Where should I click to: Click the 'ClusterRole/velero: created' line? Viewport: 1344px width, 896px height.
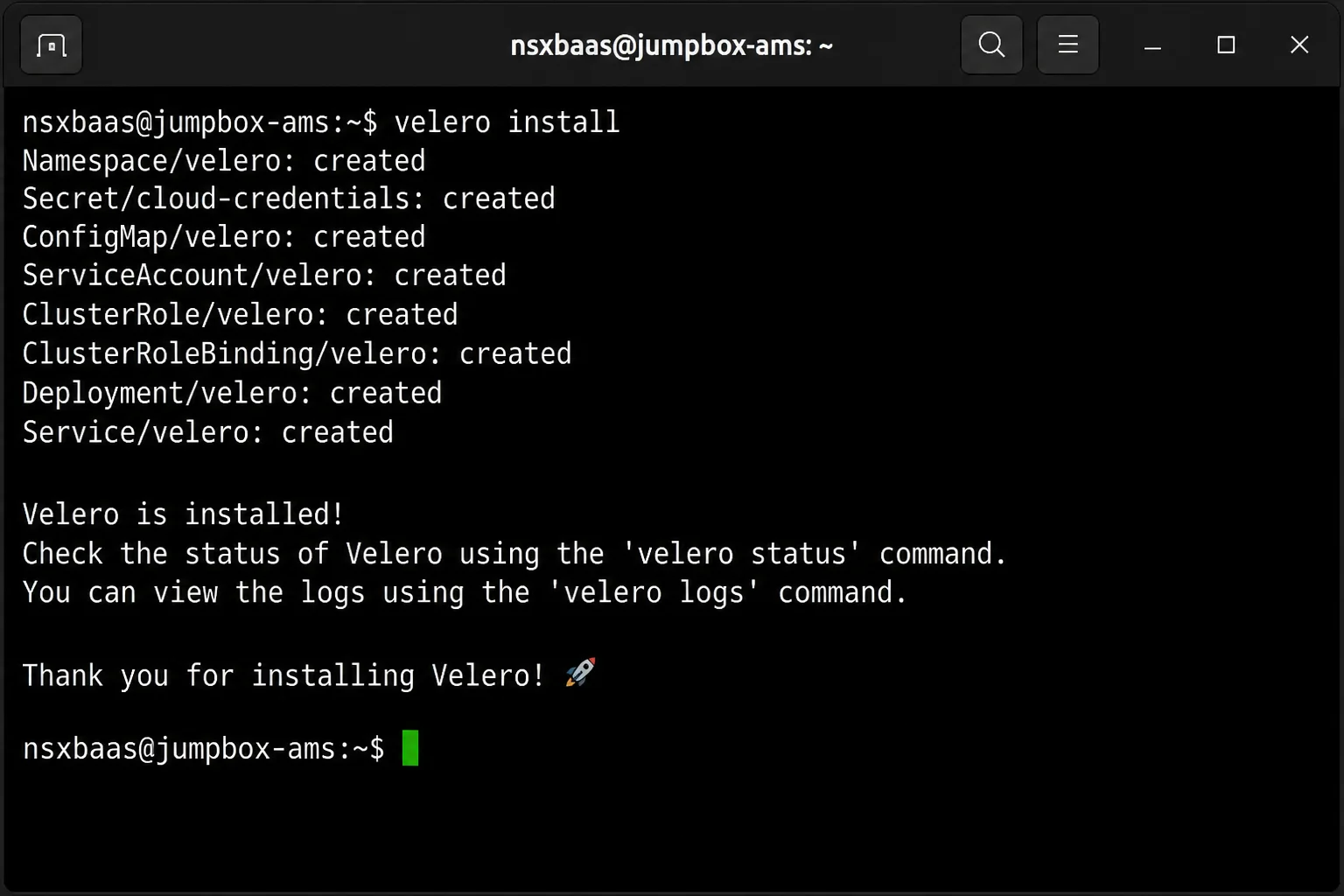[x=241, y=315]
